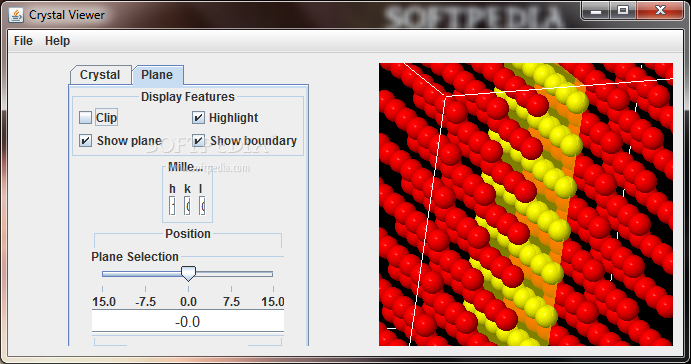Click the 'Display Features' group title
This screenshot has width=691, height=364.
click(x=188, y=97)
